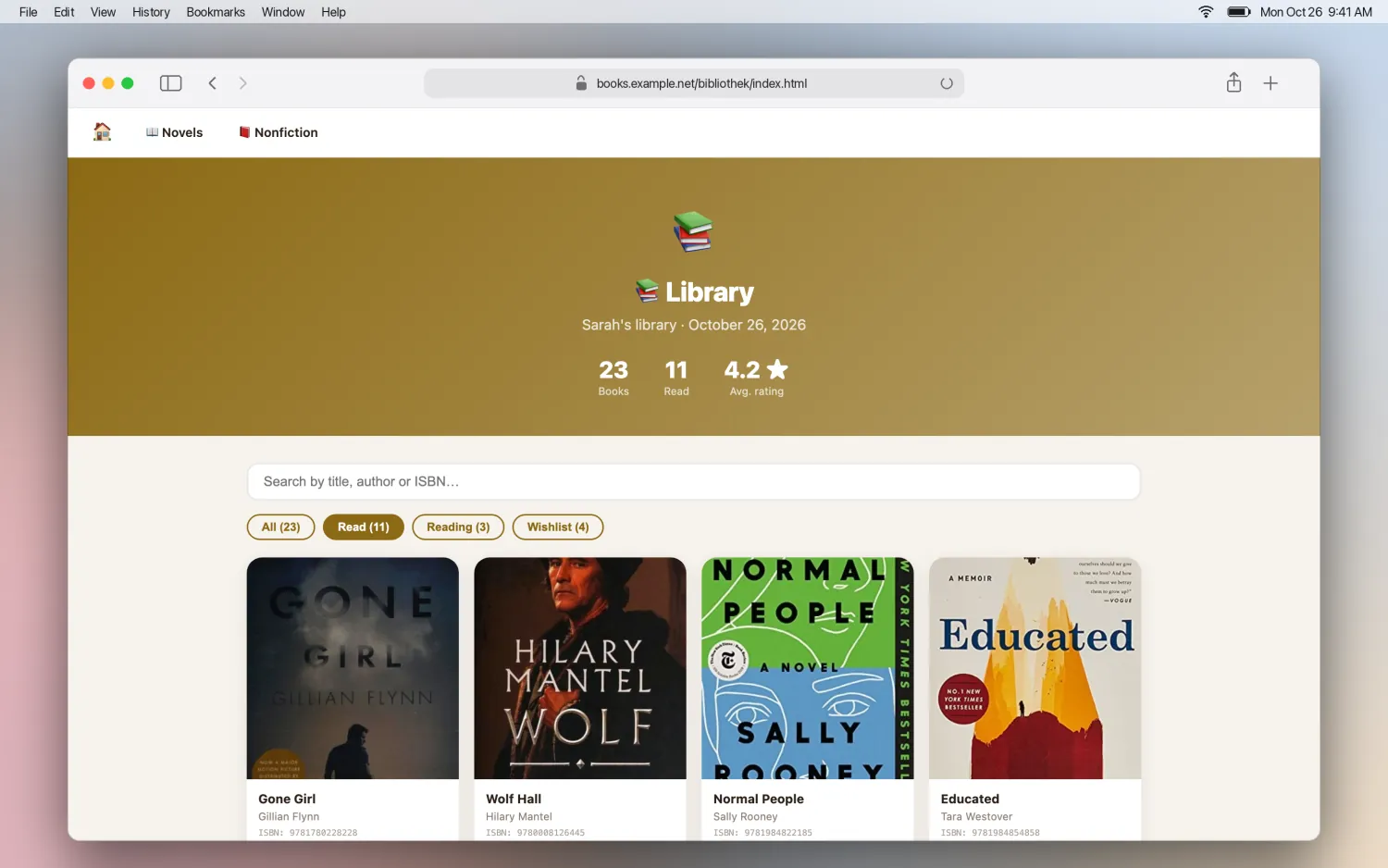Select the Reading (3) filter
This screenshot has height=868, width=1388.
point(458,527)
